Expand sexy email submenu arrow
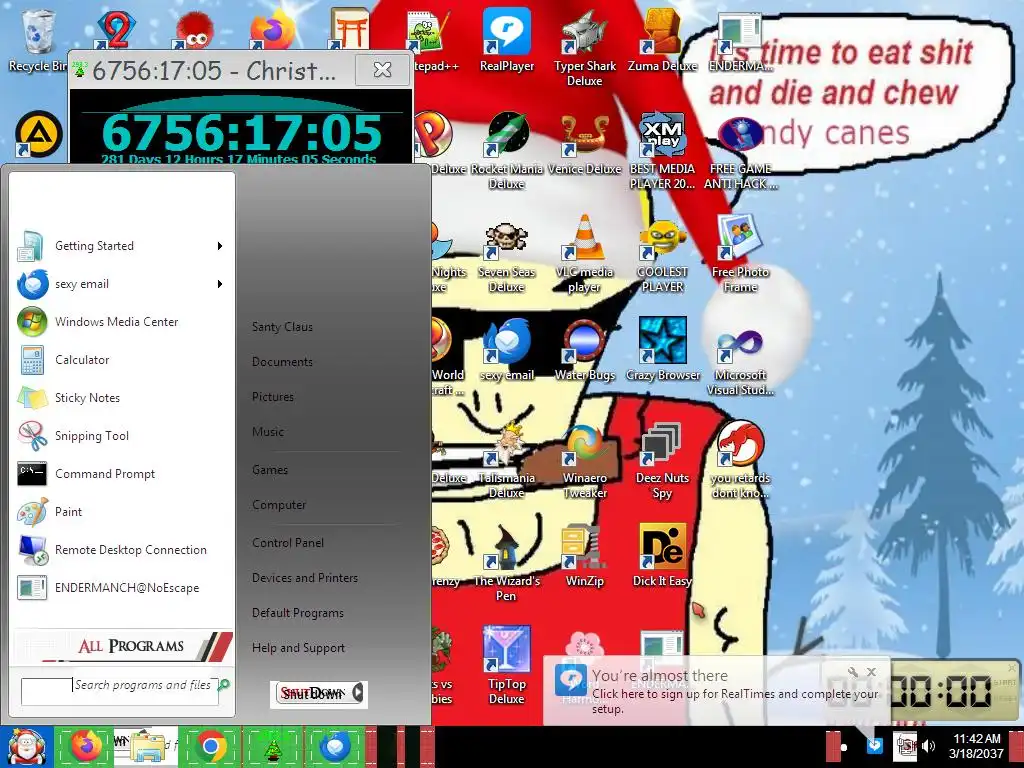 [220, 284]
